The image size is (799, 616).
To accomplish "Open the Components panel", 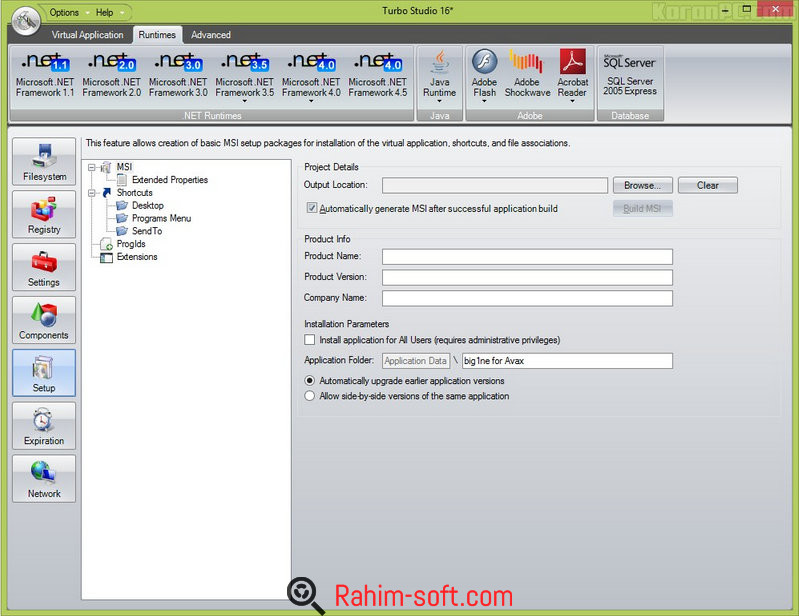I will pyautogui.click(x=44, y=320).
